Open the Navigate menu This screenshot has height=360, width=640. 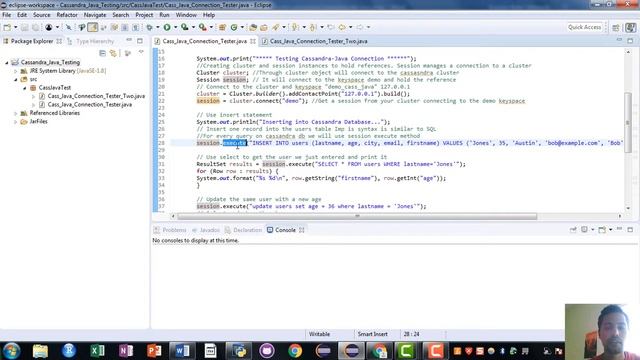point(95,15)
